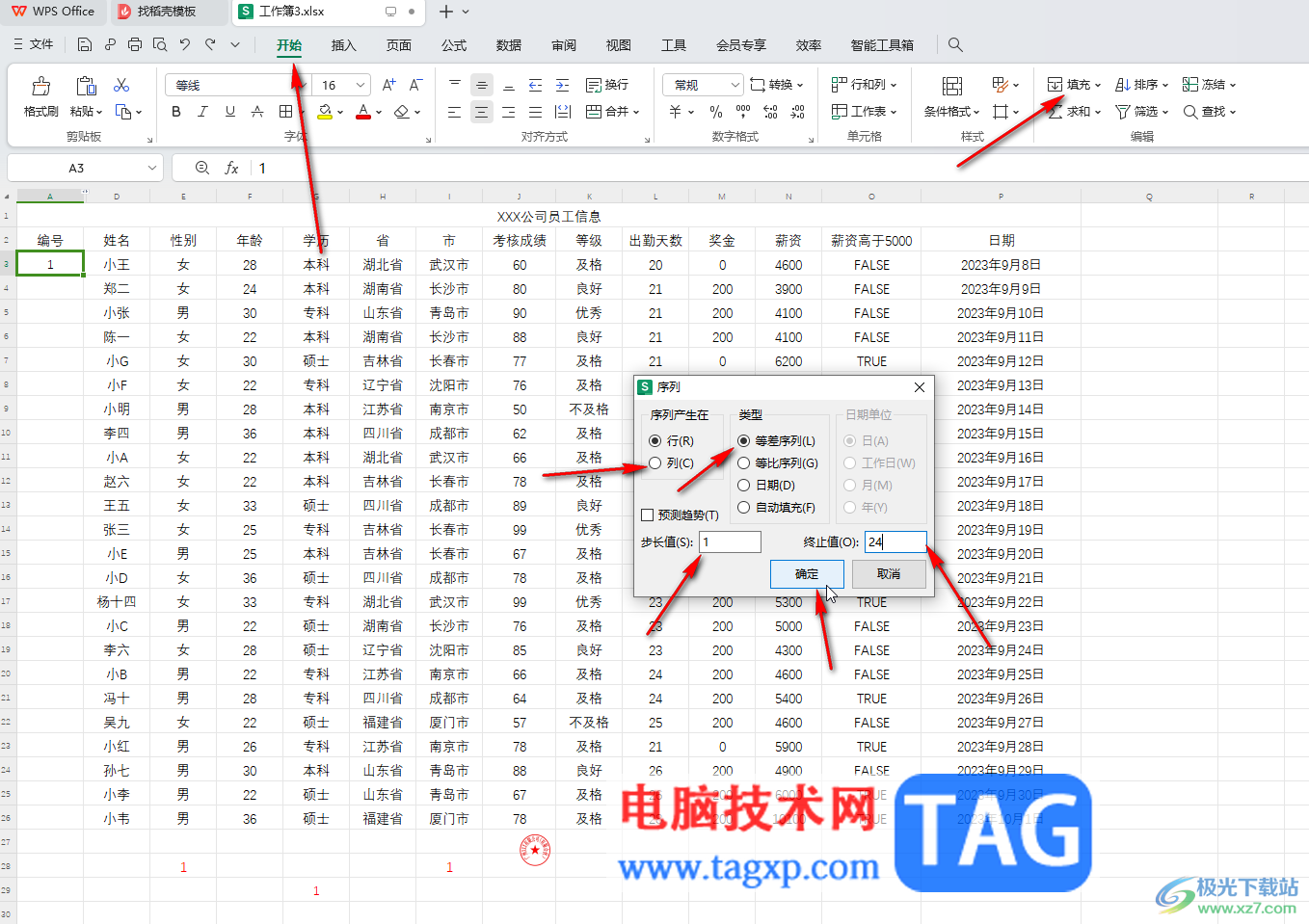1309x924 pixels.
Task: Click the Increase Indent icon
Action: point(563,85)
